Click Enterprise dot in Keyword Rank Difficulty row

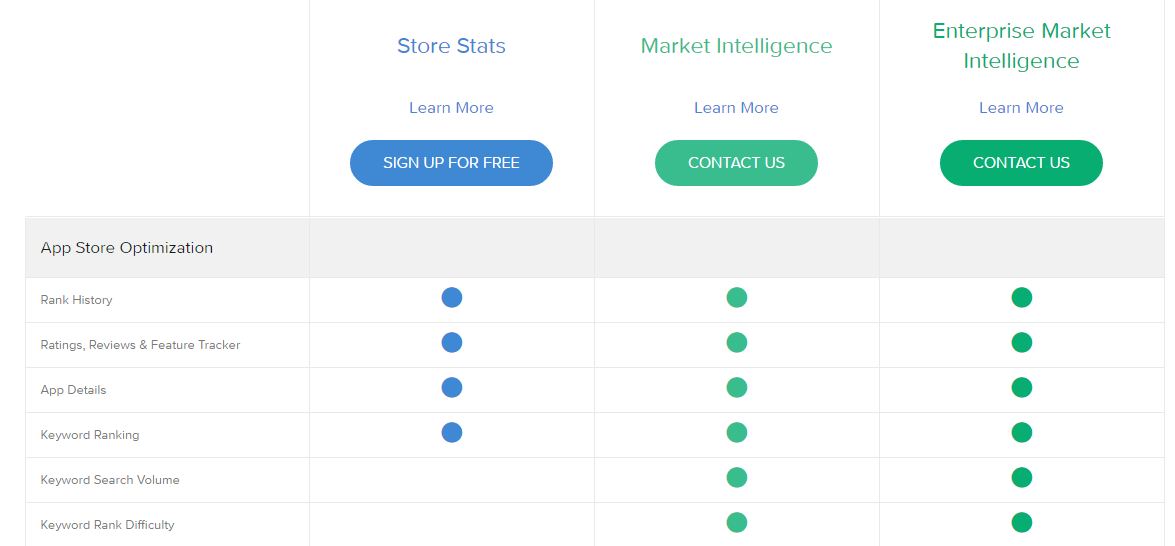1021,522
